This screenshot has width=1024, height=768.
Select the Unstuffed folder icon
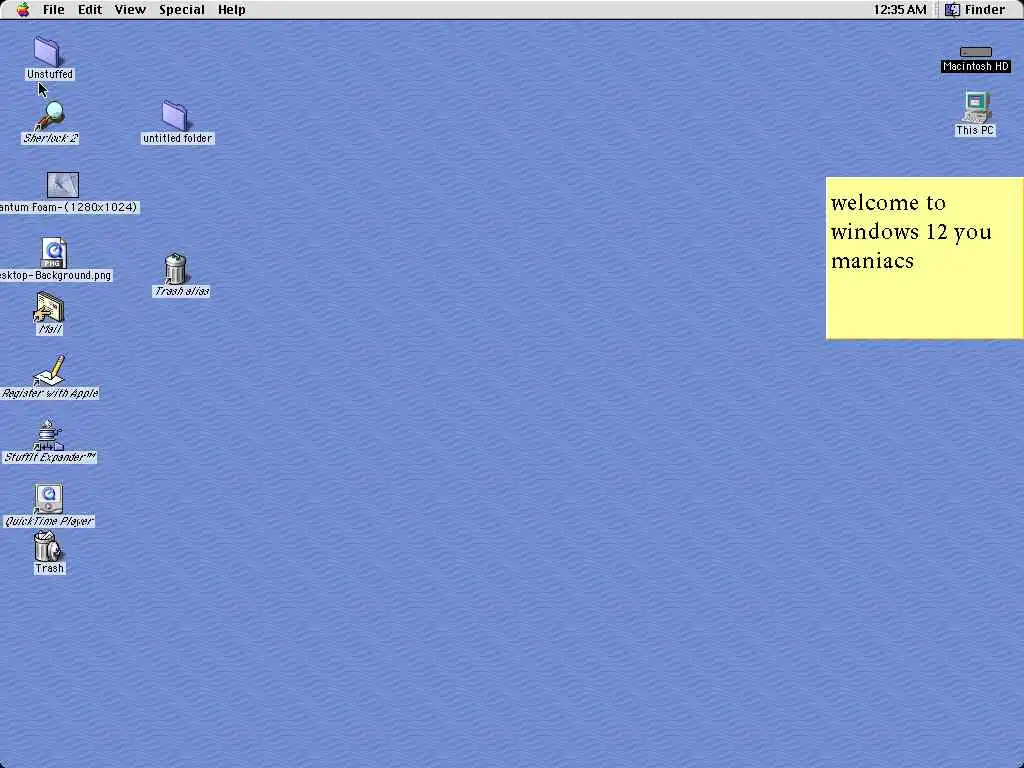point(46,51)
